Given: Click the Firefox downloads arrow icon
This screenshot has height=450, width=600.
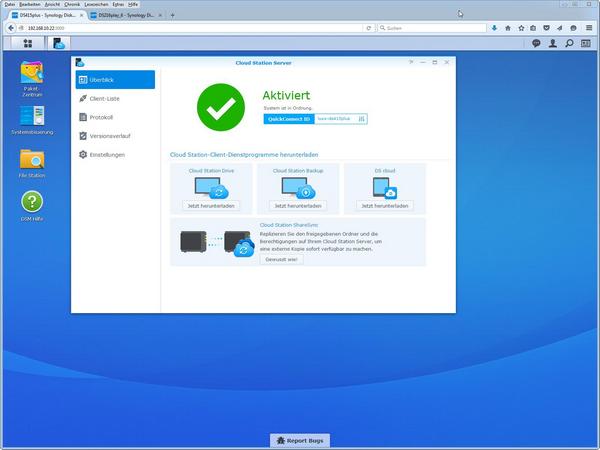Looking at the screenshot, I should (x=494, y=28).
